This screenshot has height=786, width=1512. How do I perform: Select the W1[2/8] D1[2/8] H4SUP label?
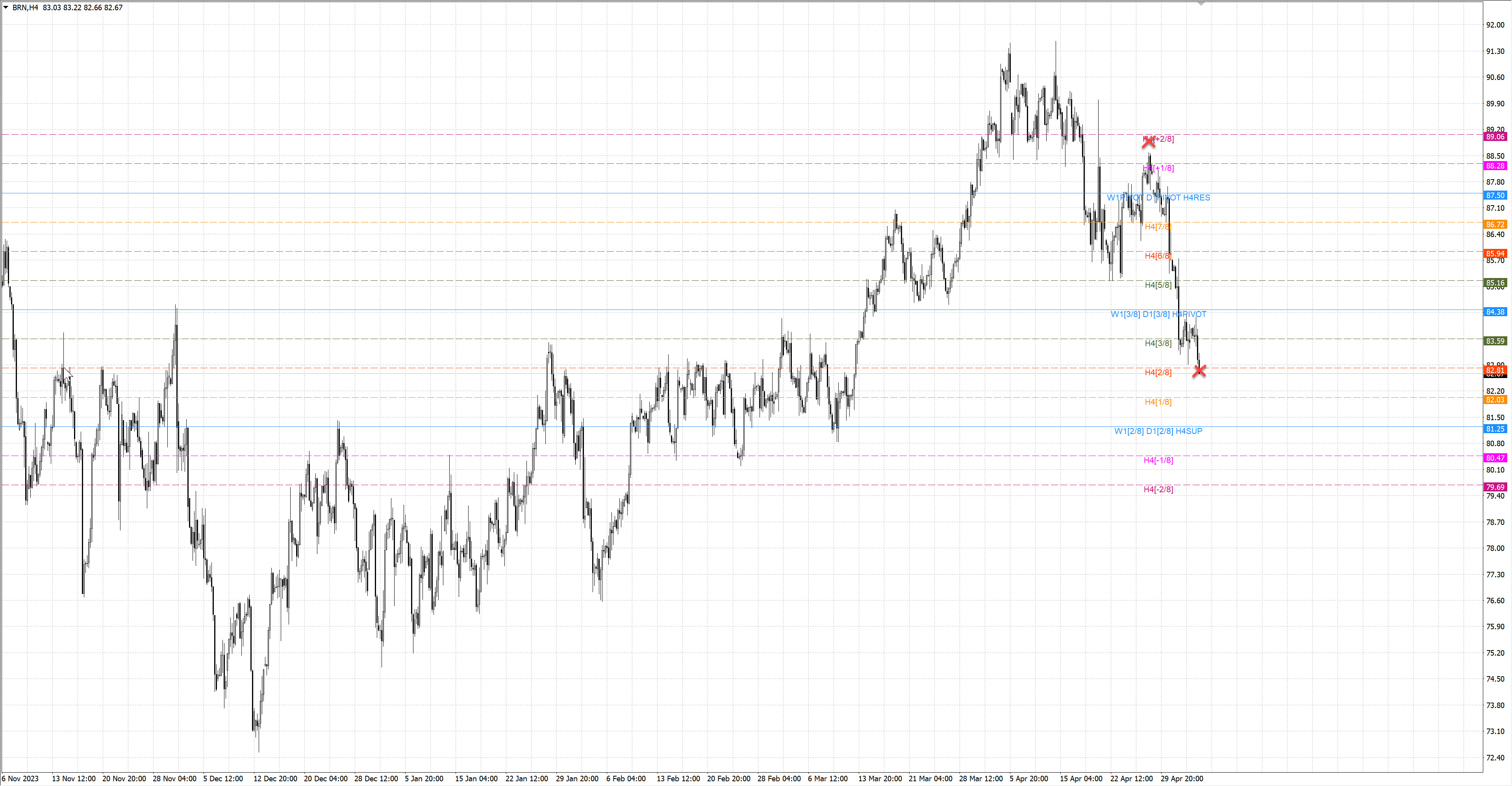[1158, 431]
